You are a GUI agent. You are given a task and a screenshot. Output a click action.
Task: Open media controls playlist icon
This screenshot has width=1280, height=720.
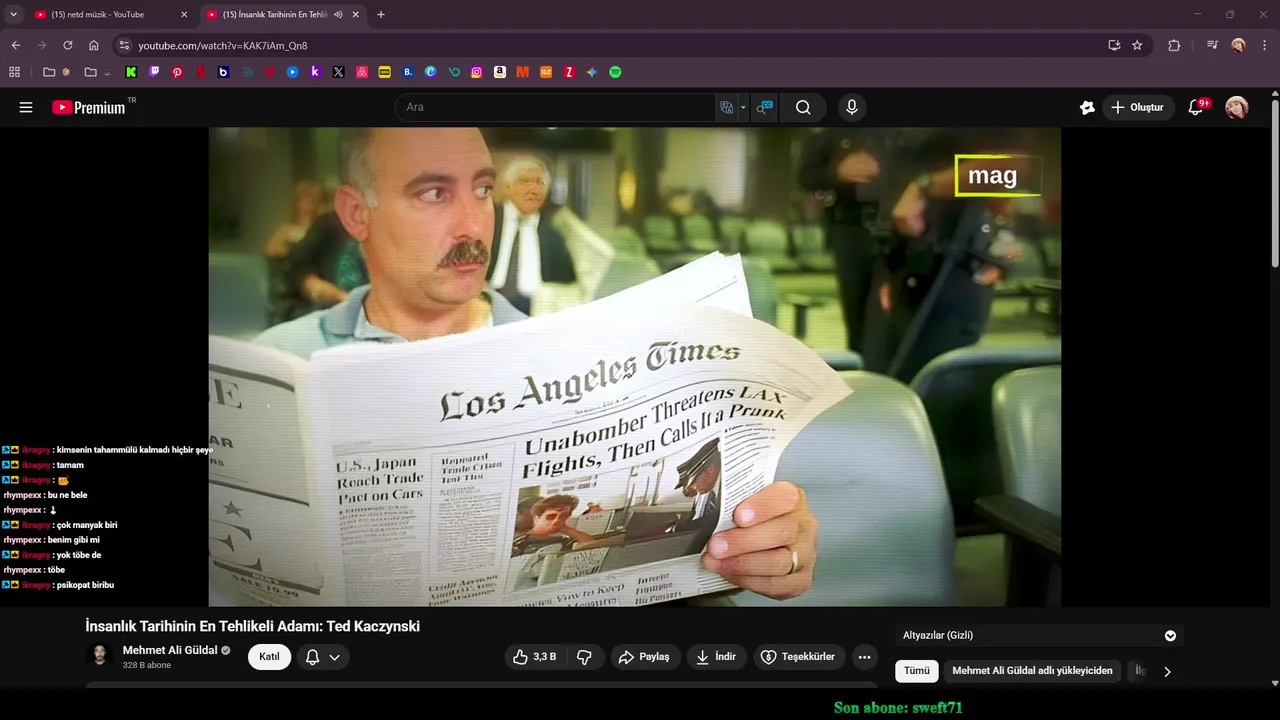1212,45
